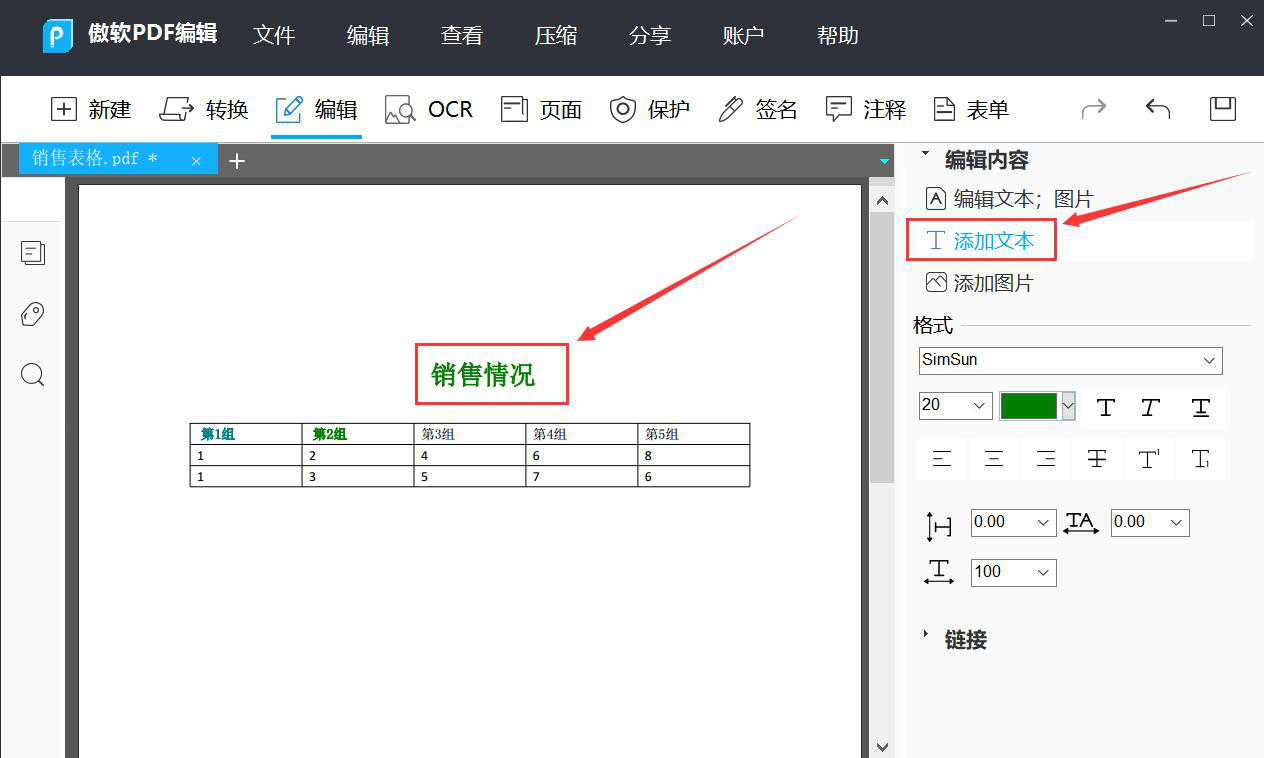The height and width of the screenshot is (758, 1264).
Task: Expand the 链接 section
Action: click(925, 634)
